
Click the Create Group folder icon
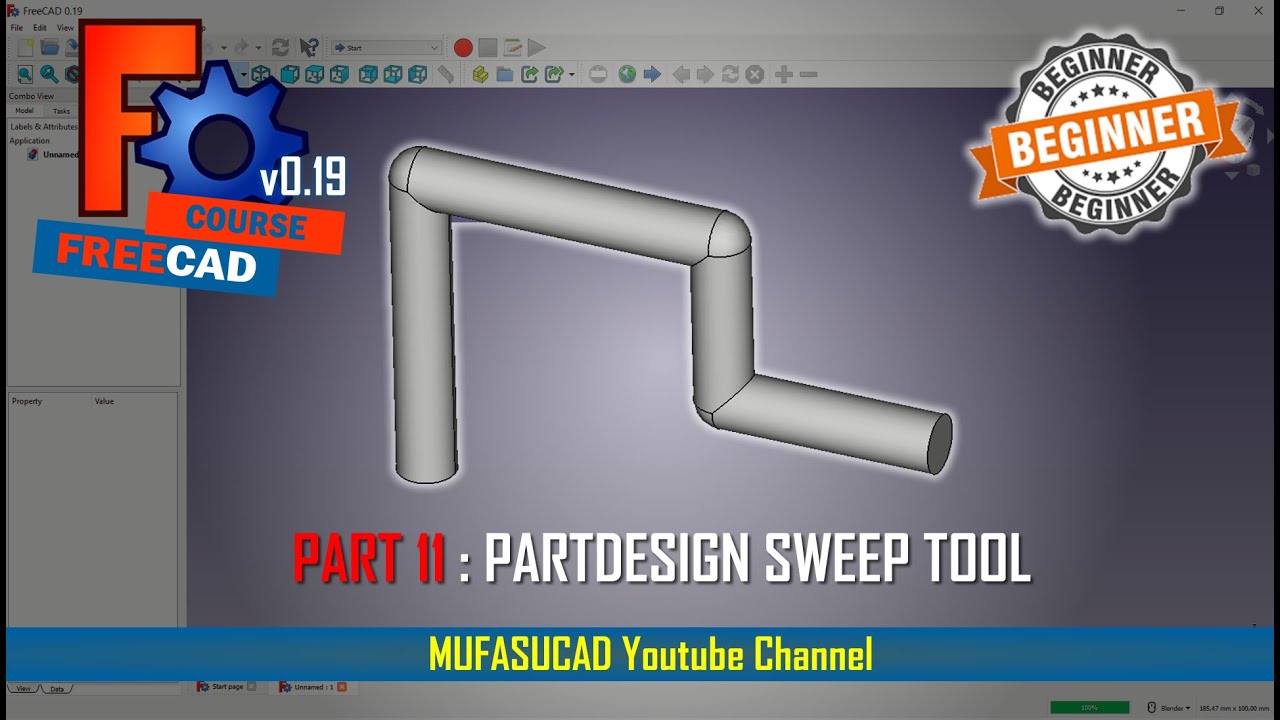[505, 74]
